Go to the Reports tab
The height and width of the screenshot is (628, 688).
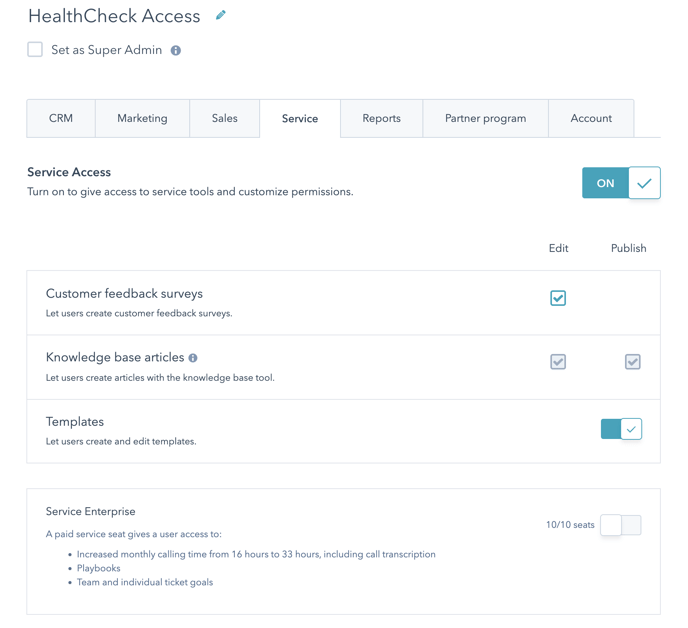click(381, 118)
